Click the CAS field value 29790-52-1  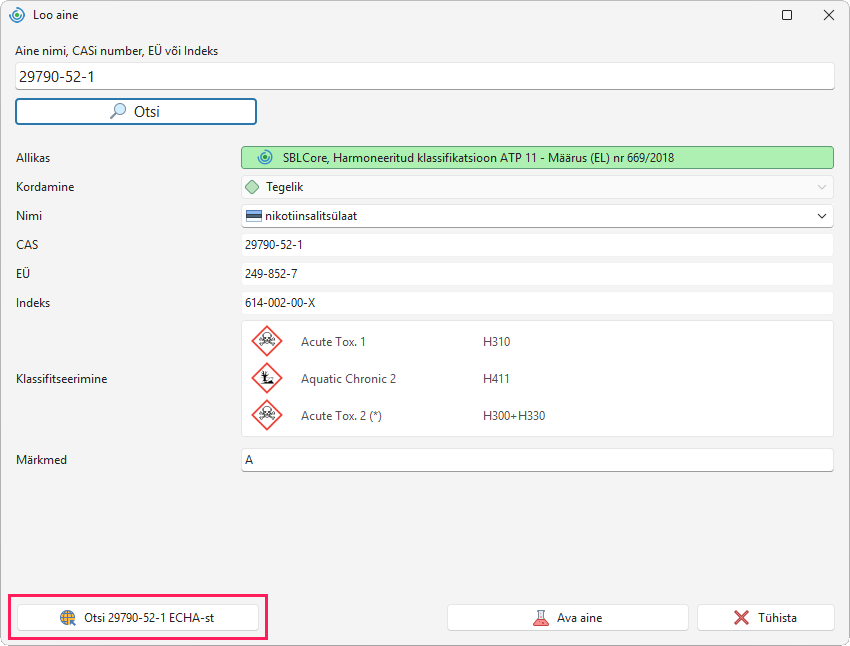[537, 245]
